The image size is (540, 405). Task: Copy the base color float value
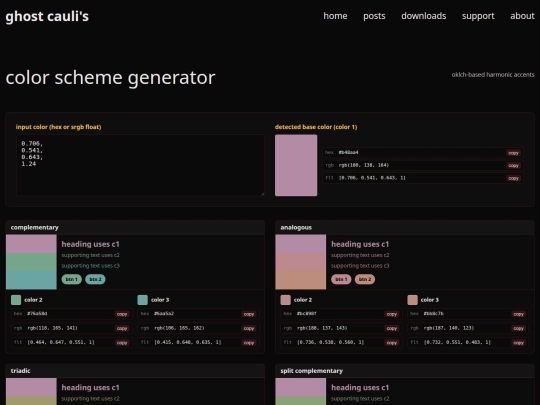[x=513, y=178]
